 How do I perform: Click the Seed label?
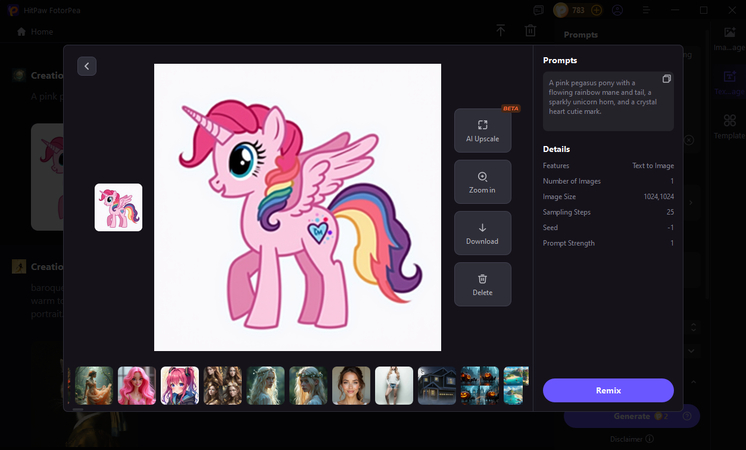coord(550,227)
